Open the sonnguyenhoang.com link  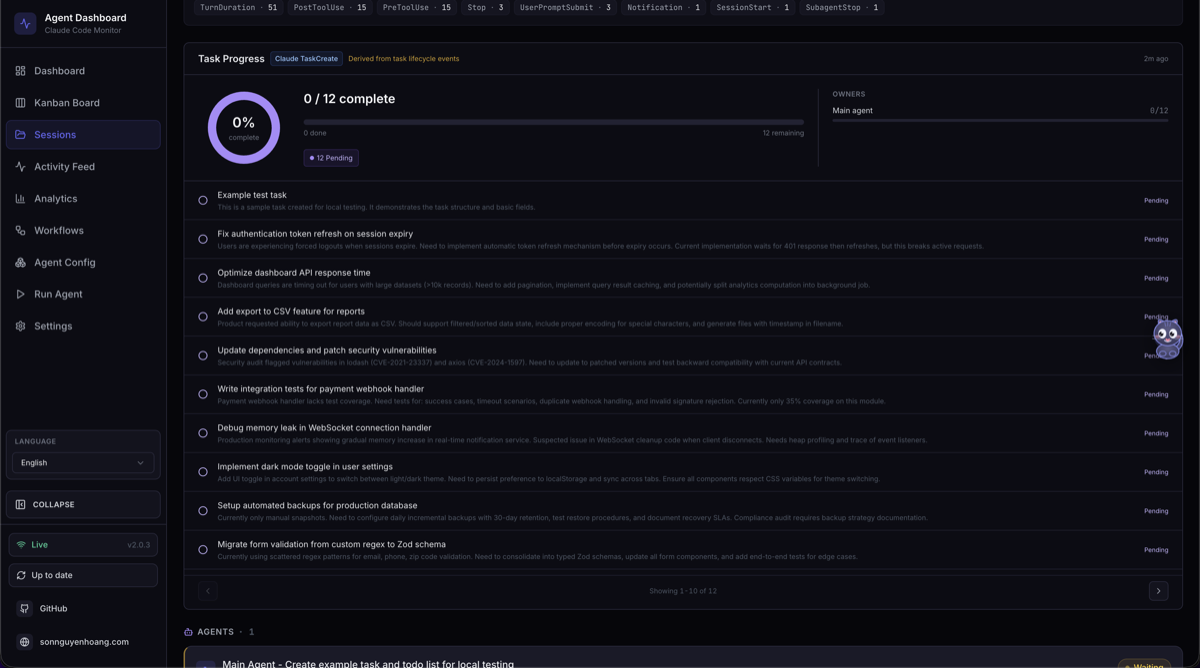pyautogui.click(x=83, y=642)
